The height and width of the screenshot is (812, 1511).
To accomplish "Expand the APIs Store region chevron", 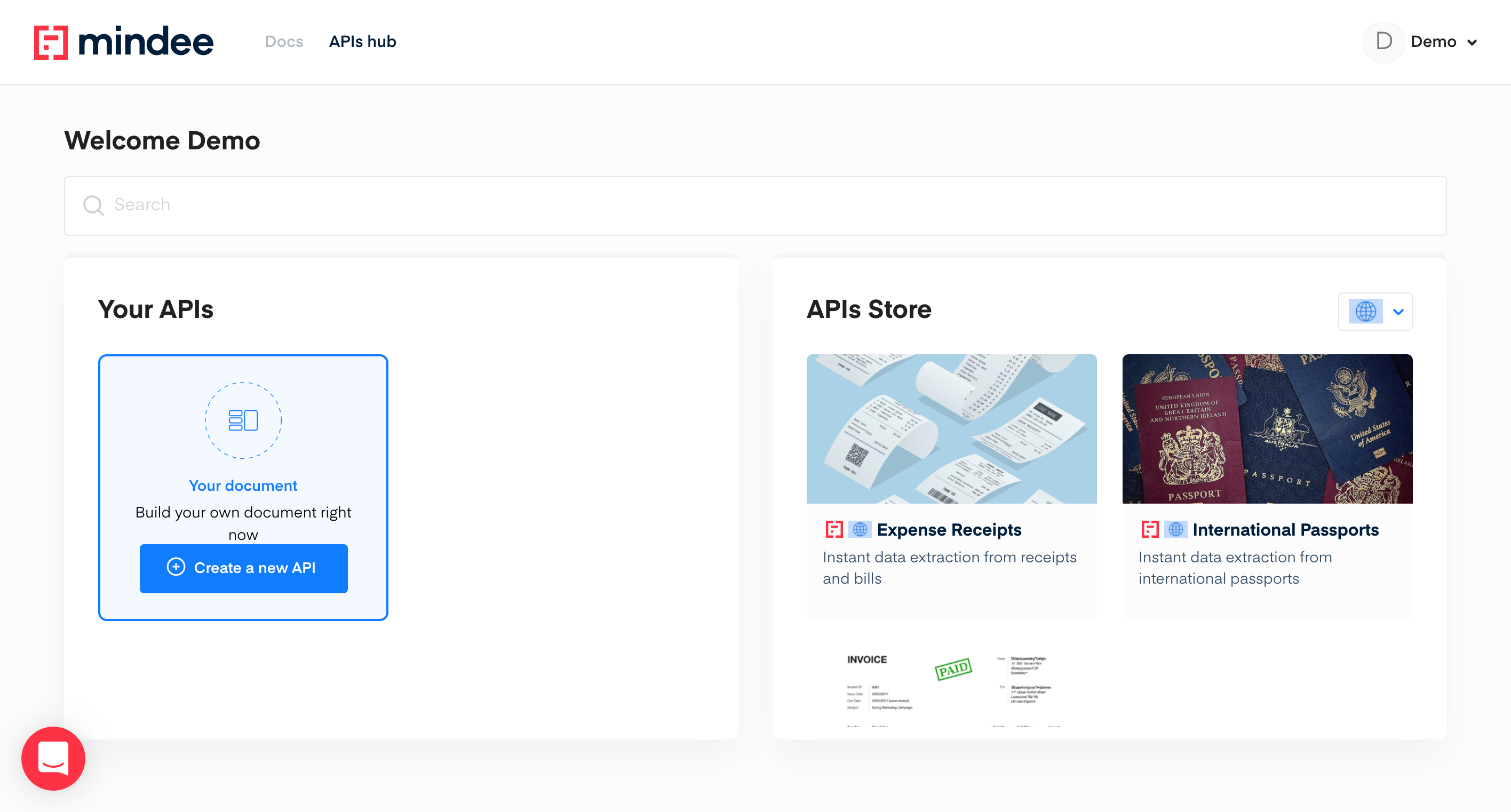I will coord(1398,312).
